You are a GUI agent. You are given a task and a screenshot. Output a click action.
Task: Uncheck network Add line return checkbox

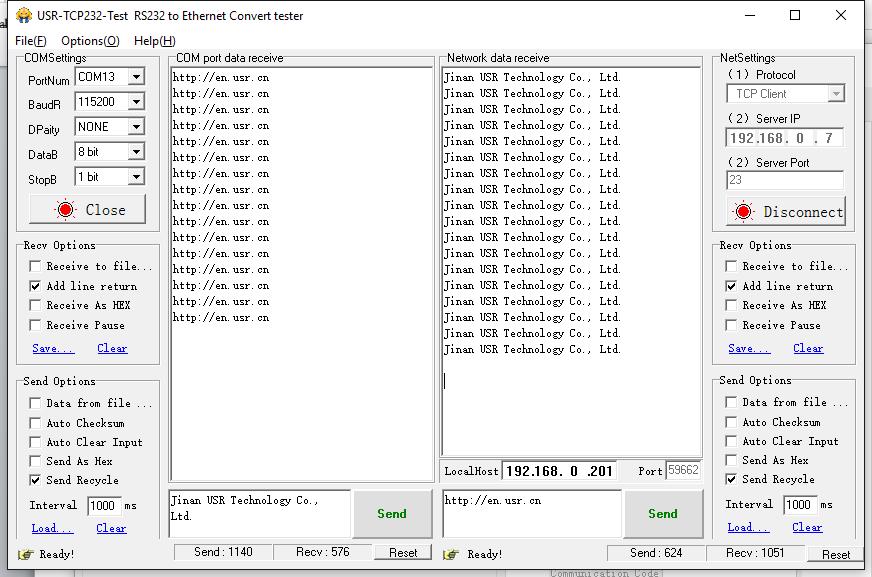(x=731, y=286)
